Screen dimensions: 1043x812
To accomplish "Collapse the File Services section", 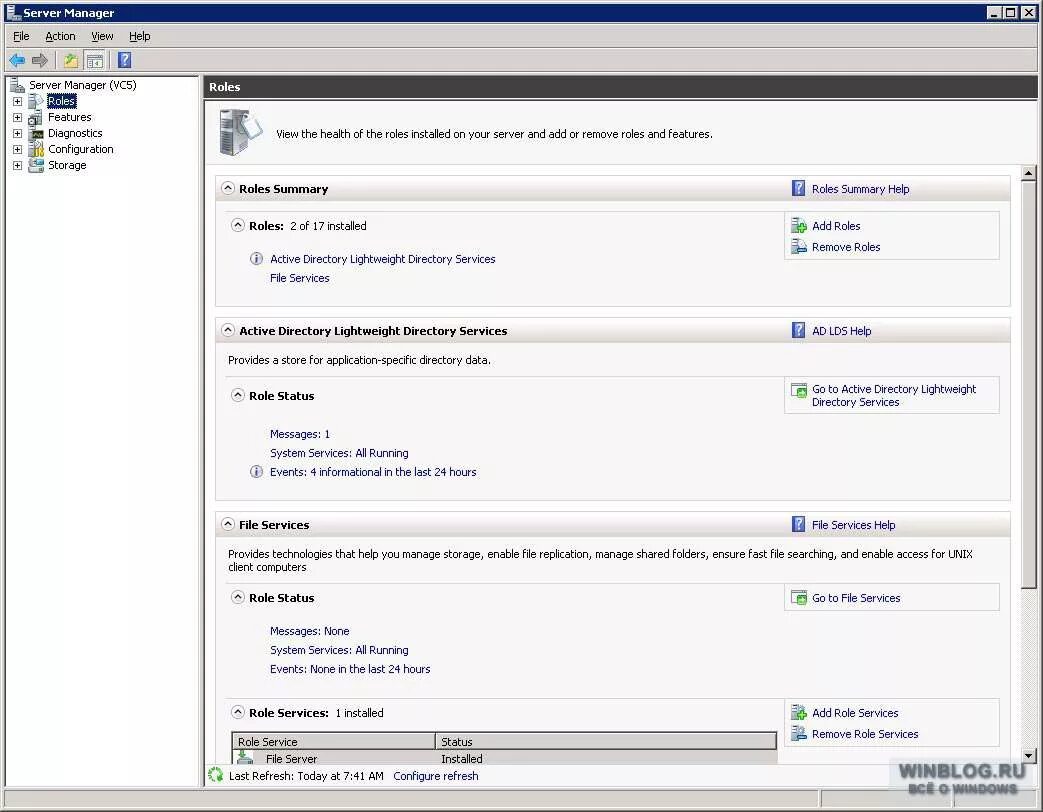I will tap(227, 525).
